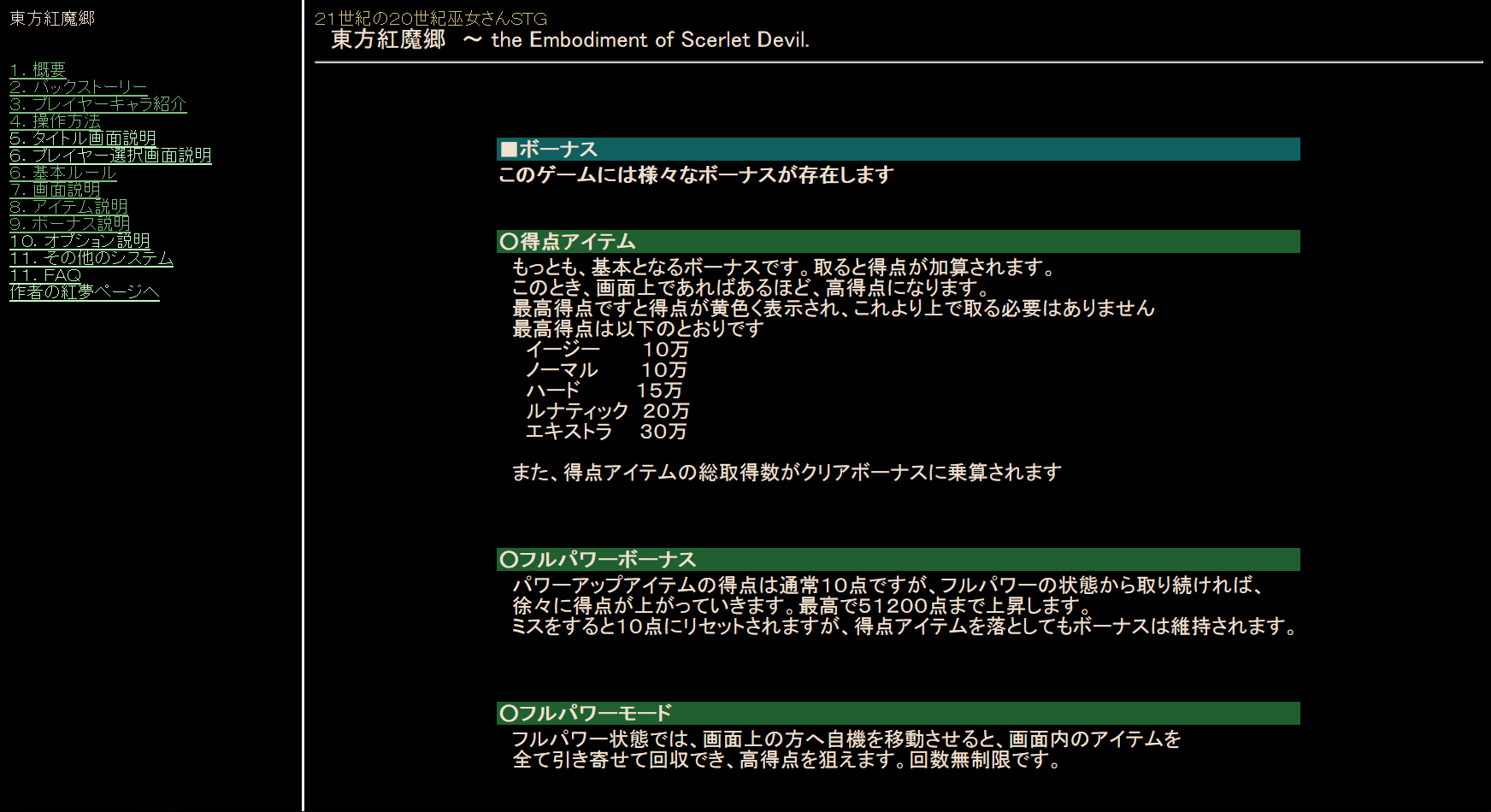Click the '○フルパワーモード' section header
This screenshot has height=812, width=1491.
tap(899, 714)
